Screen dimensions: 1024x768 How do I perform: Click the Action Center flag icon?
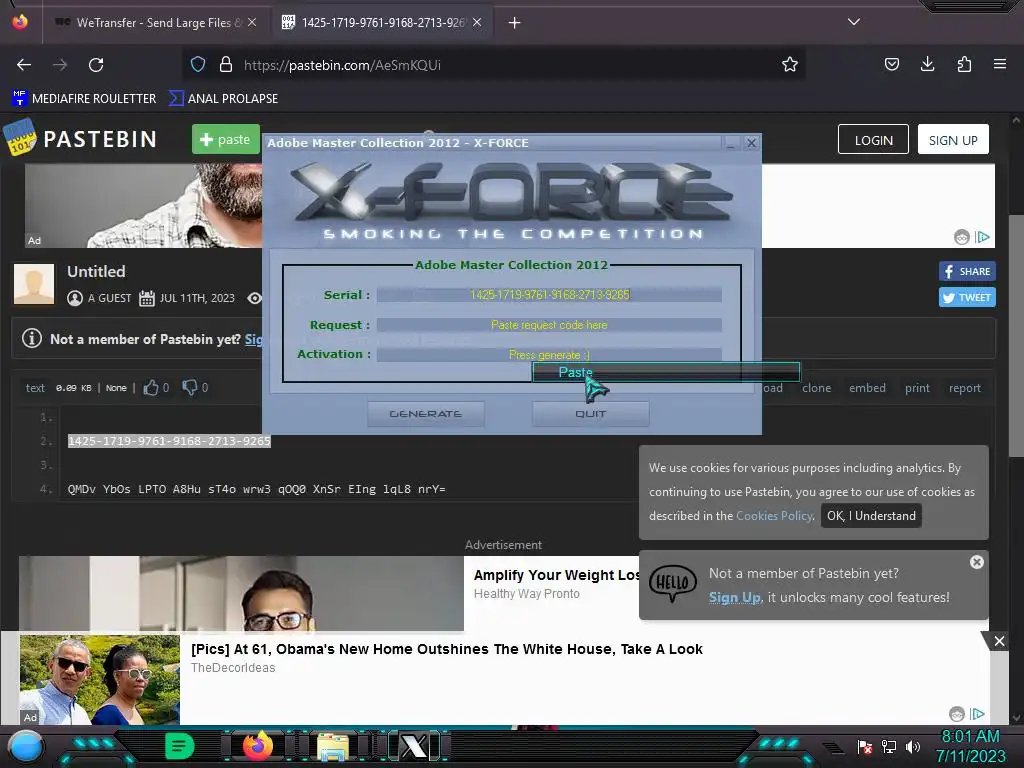[865, 746]
